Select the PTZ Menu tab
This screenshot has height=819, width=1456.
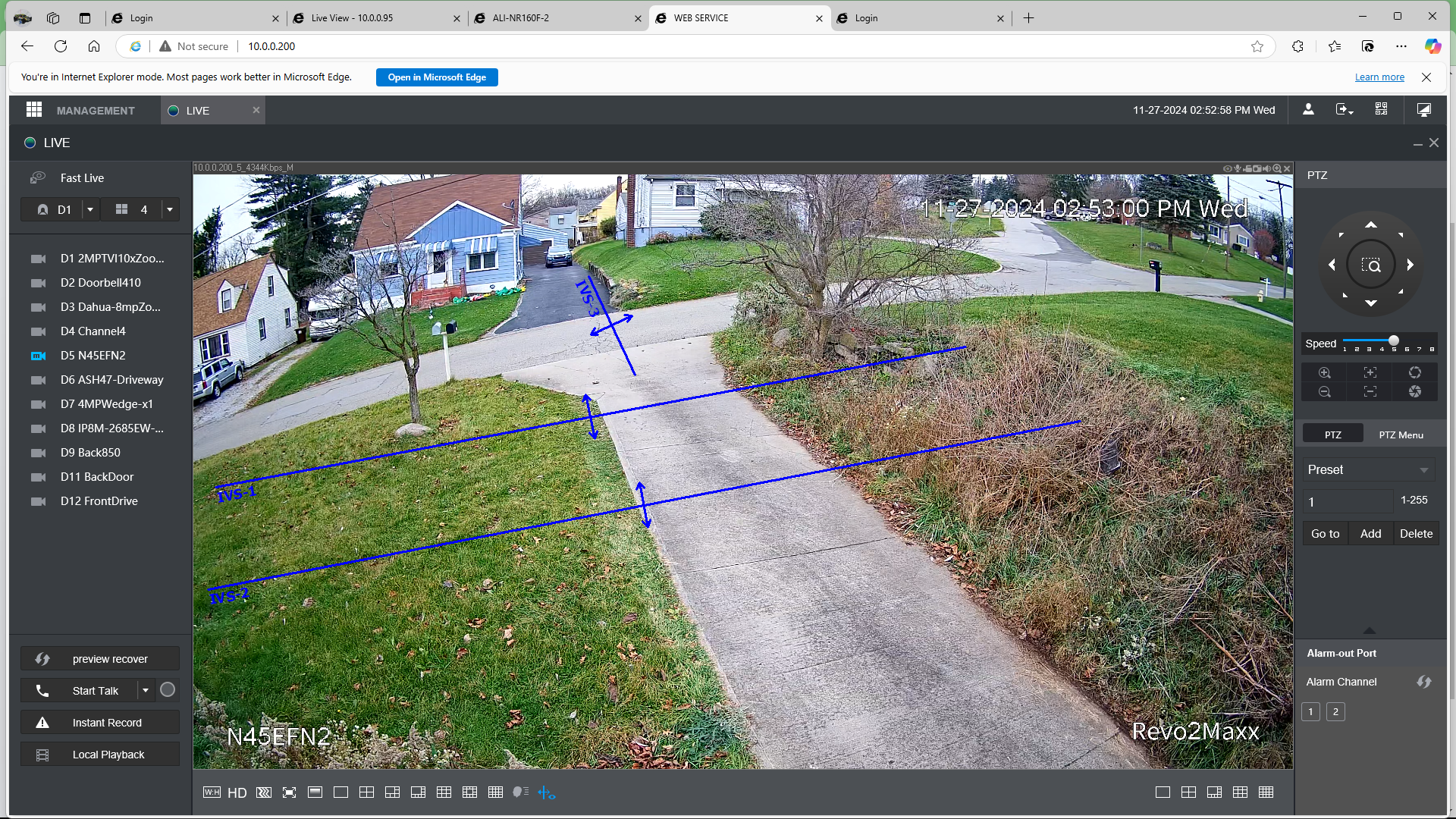(1401, 435)
